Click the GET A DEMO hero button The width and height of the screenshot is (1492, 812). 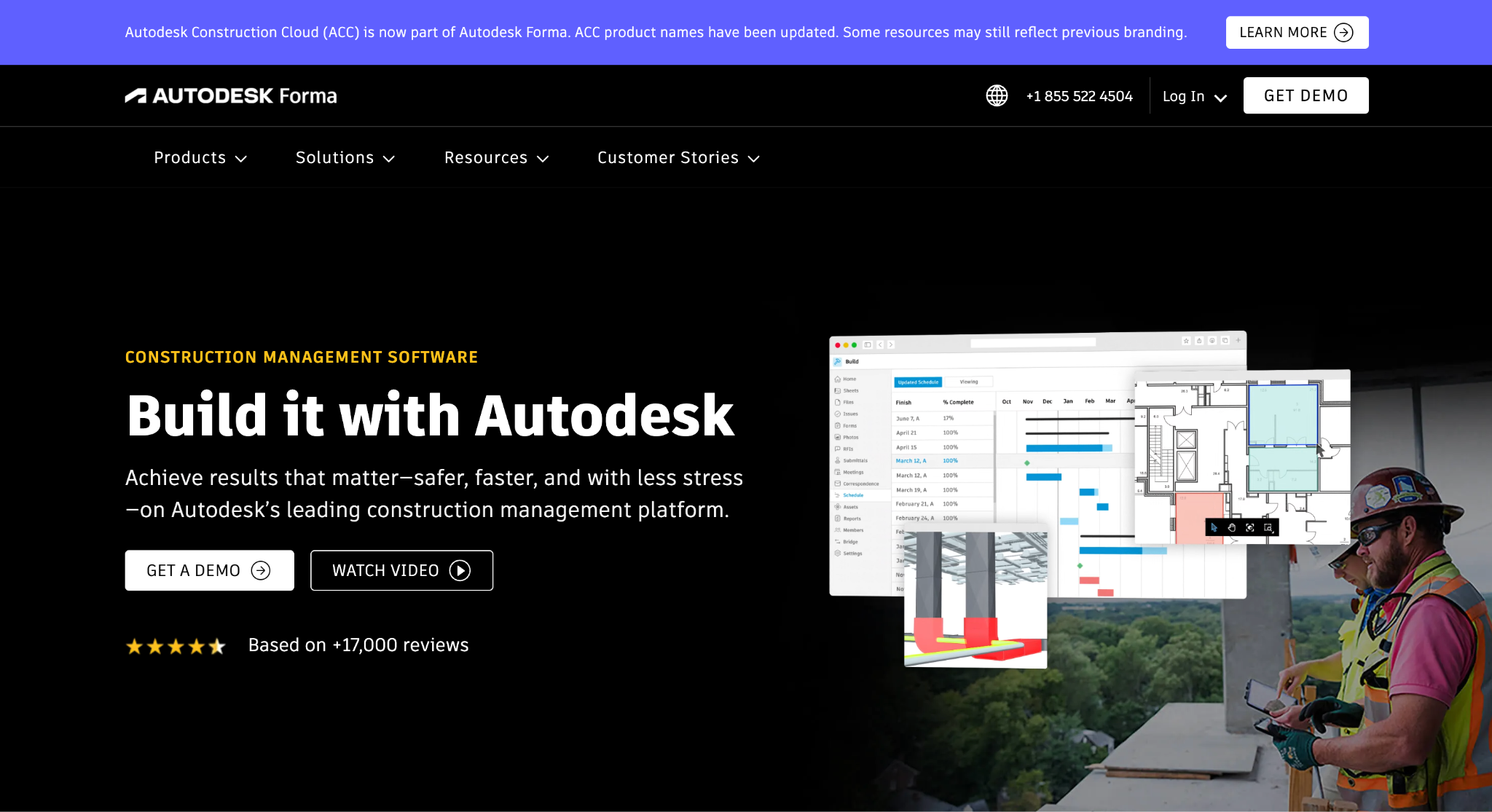[210, 570]
